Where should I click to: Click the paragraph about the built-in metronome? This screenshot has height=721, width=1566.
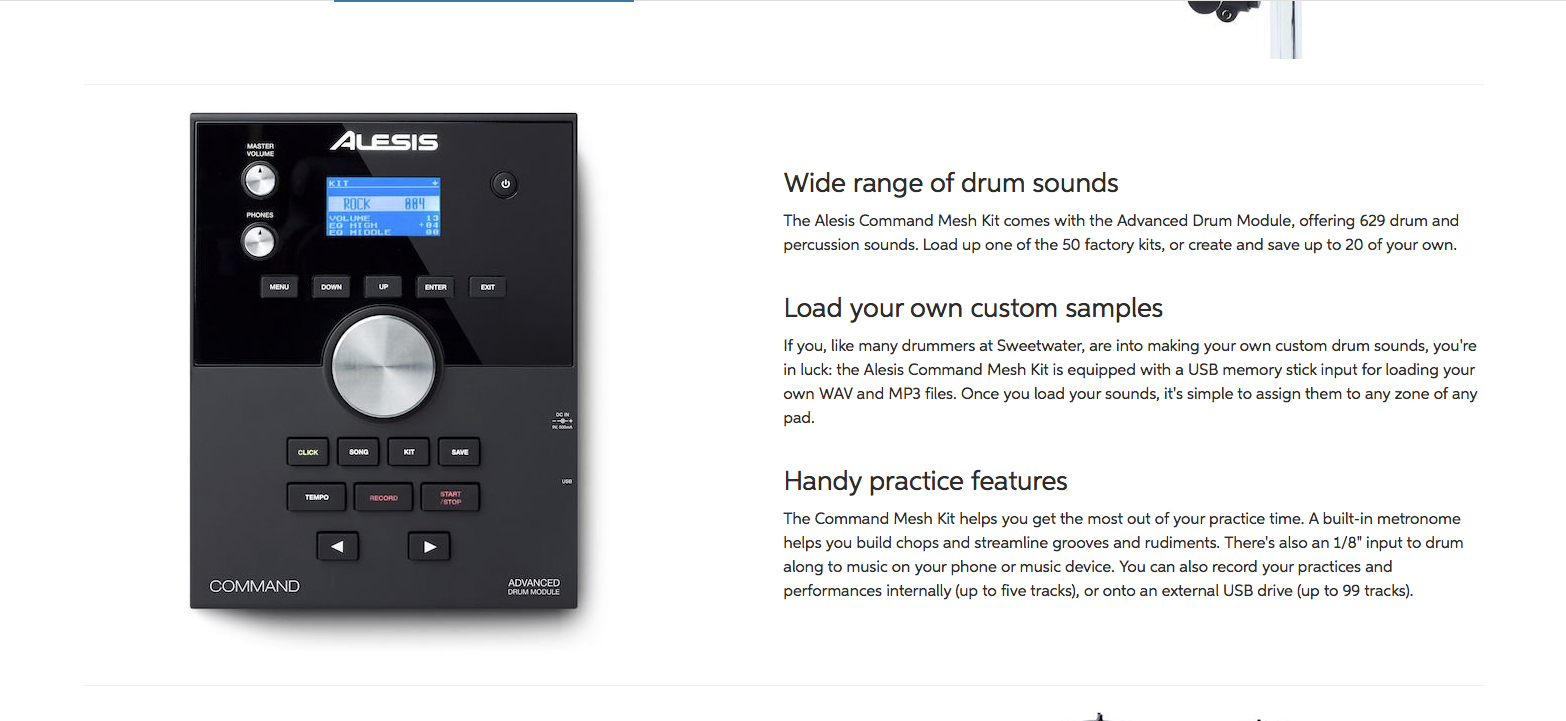pyautogui.click(x=1123, y=555)
